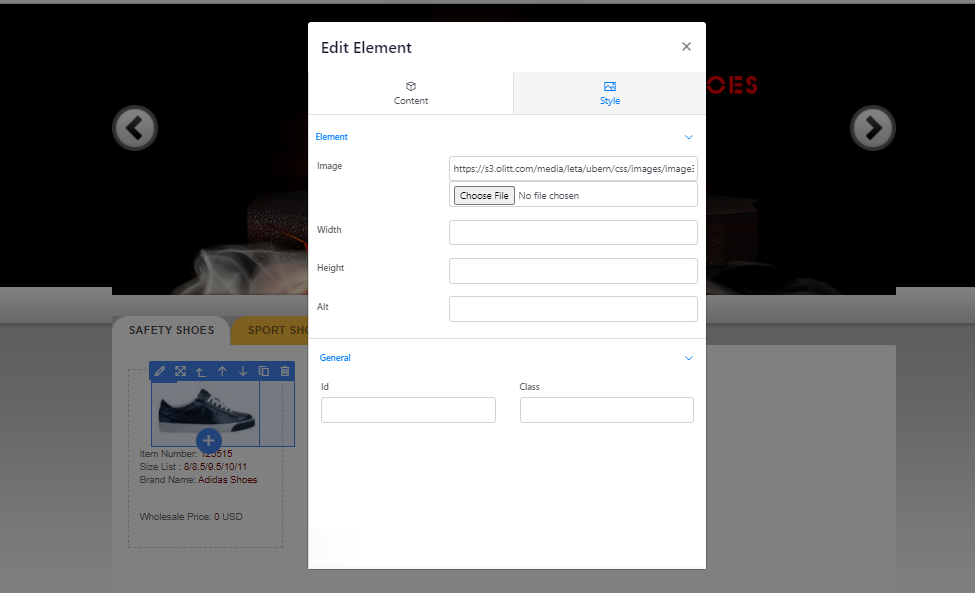Click the Choose File button
The width and height of the screenshot is (975, 593).
point(484,195)
